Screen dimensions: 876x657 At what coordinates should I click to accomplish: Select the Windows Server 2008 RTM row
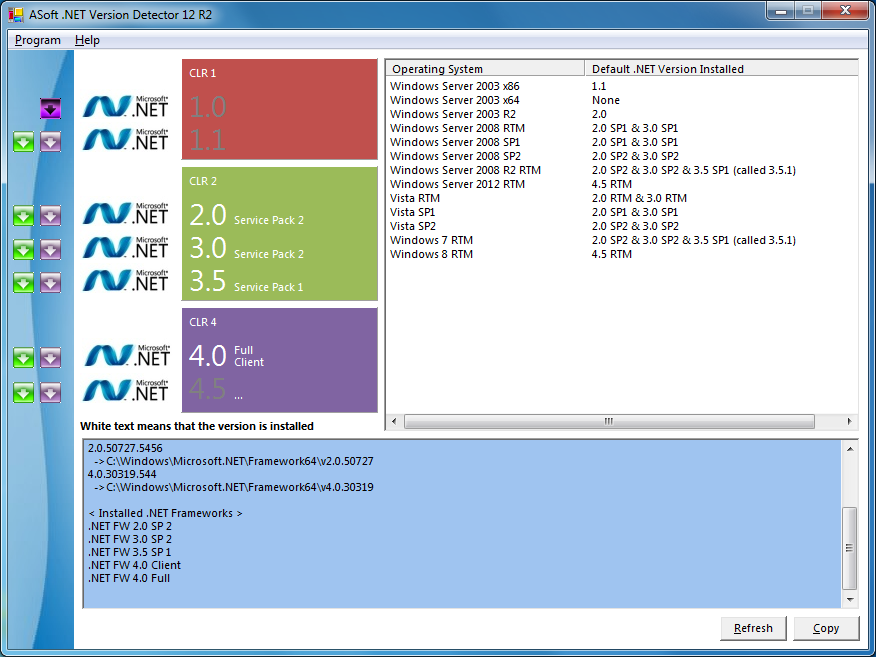tap(622, 128)
